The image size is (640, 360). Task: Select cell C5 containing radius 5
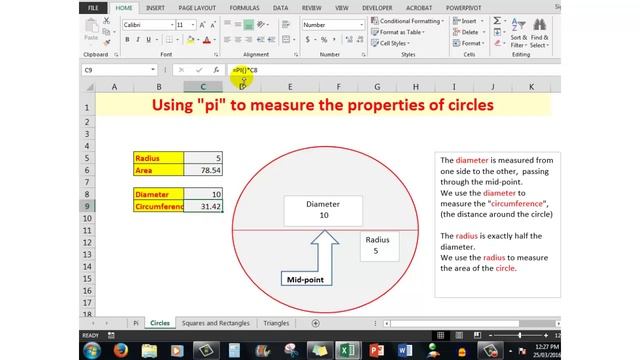tap(203, 158)
